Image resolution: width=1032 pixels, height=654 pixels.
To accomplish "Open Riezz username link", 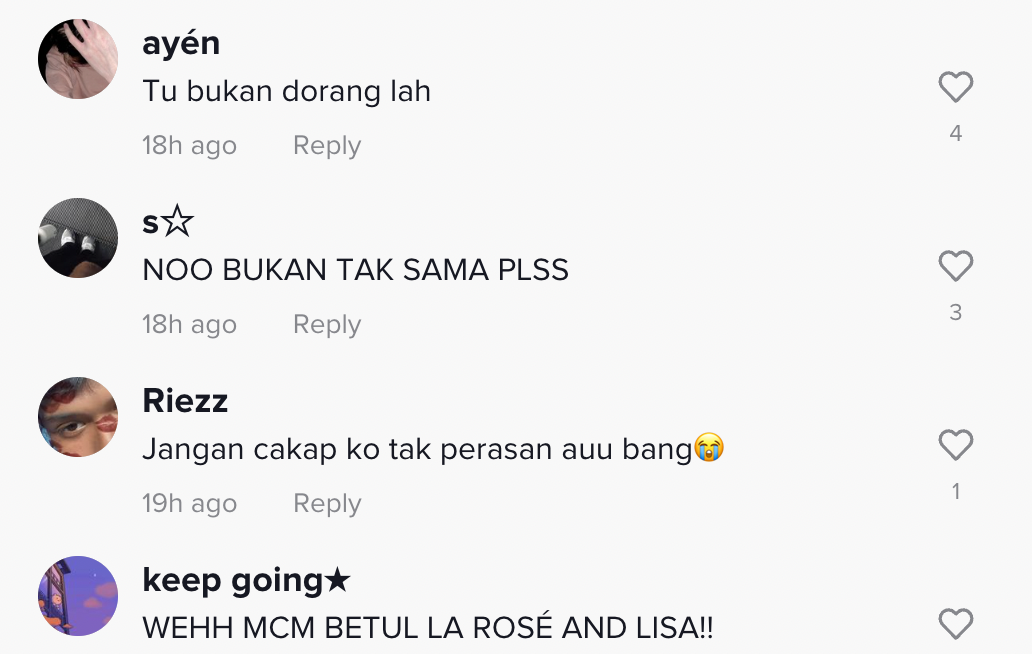I will point(185,401).
